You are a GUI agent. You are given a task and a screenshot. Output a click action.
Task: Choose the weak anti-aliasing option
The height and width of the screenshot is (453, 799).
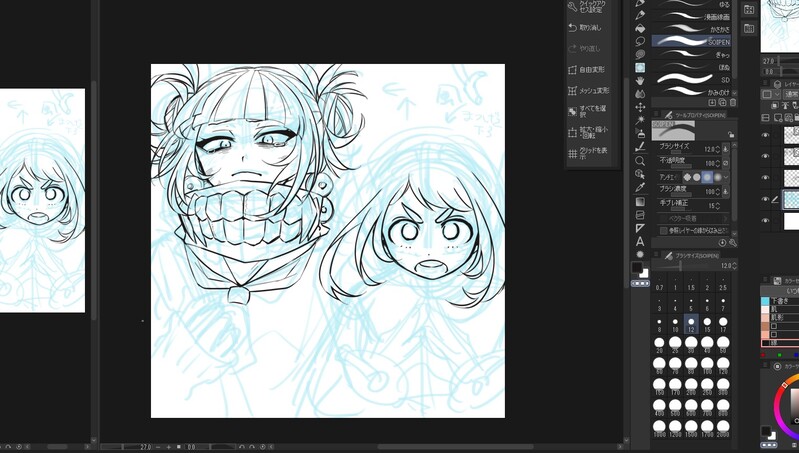tap(697, 177)
